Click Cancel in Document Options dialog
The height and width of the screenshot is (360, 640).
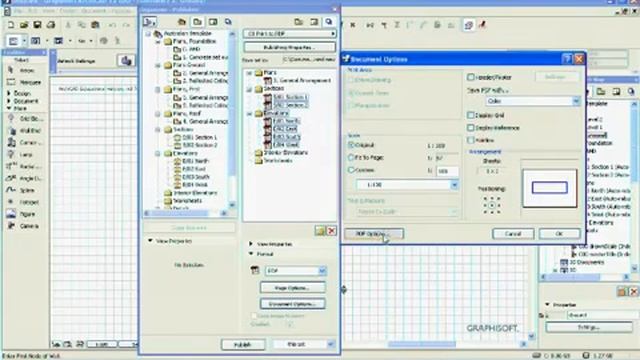[x=513, y=233]
